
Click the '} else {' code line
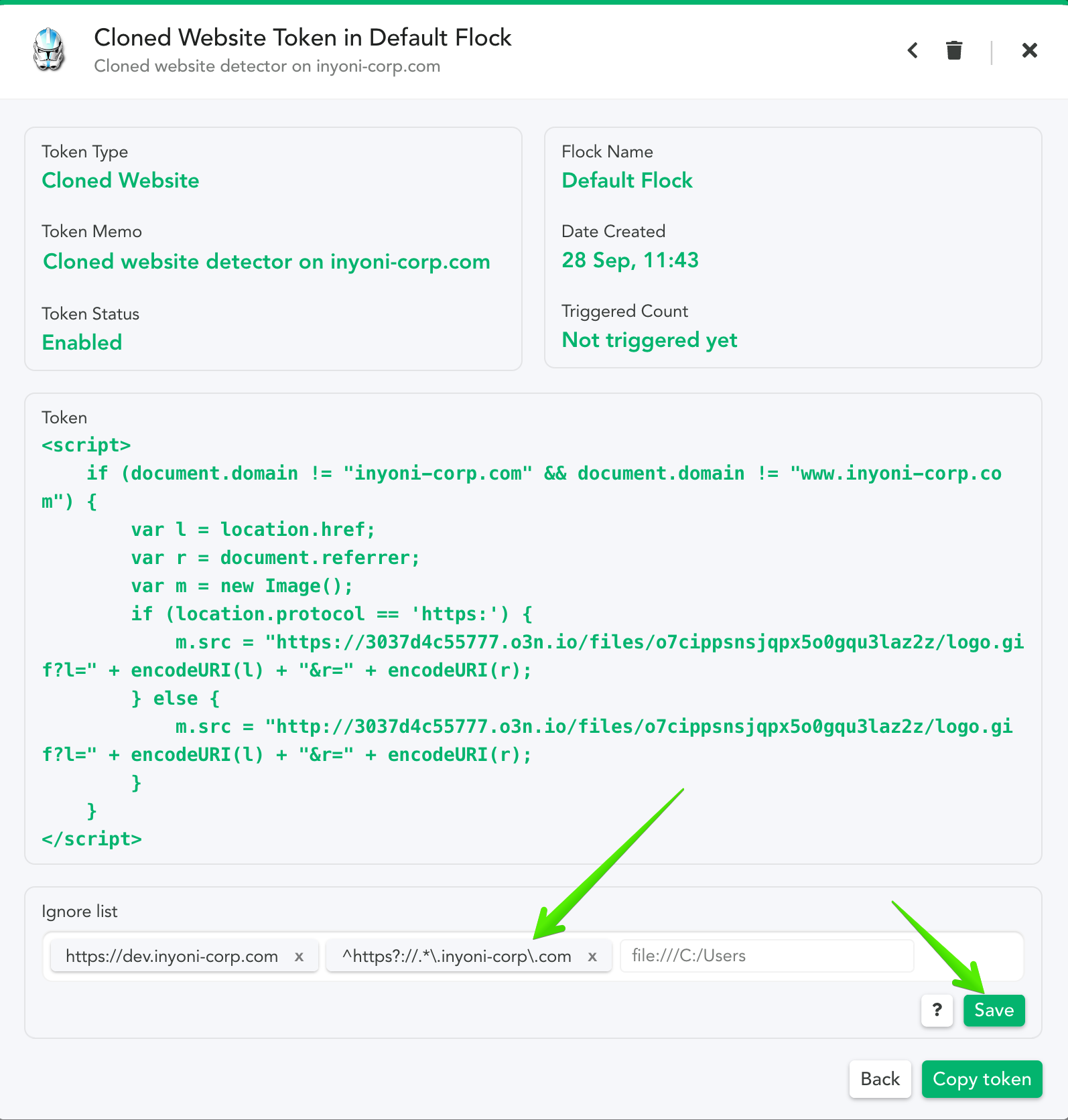(176, 698)
